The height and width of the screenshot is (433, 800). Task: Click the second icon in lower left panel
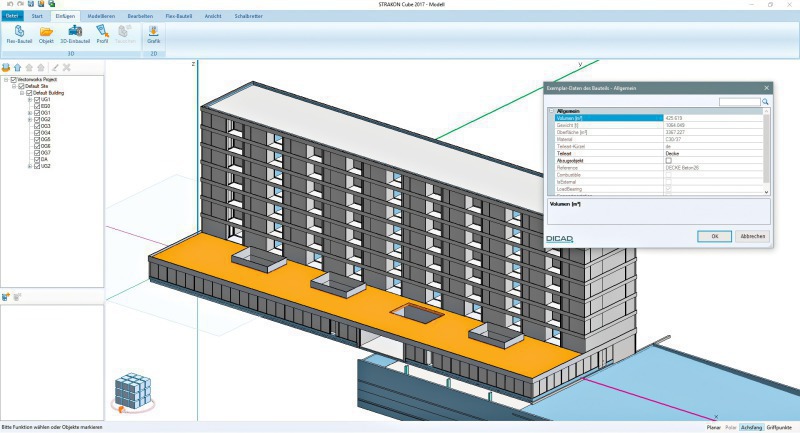pyautogui.click(x=17, y=297)
